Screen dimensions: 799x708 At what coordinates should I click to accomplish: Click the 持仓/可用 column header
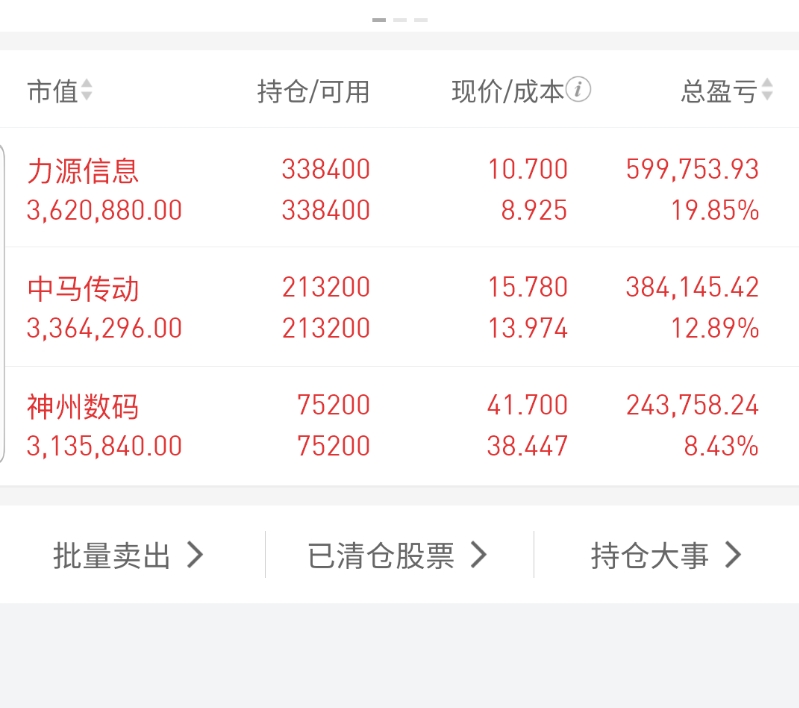(x=313, y=92)
